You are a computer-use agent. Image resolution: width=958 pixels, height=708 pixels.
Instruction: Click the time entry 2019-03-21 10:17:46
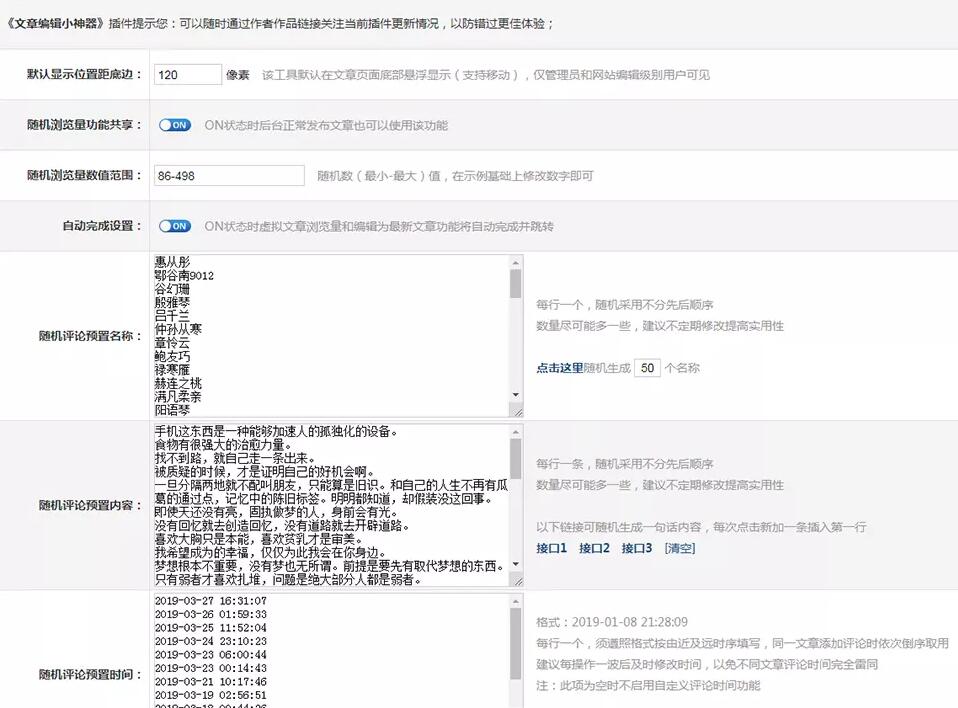click(211, 681)
